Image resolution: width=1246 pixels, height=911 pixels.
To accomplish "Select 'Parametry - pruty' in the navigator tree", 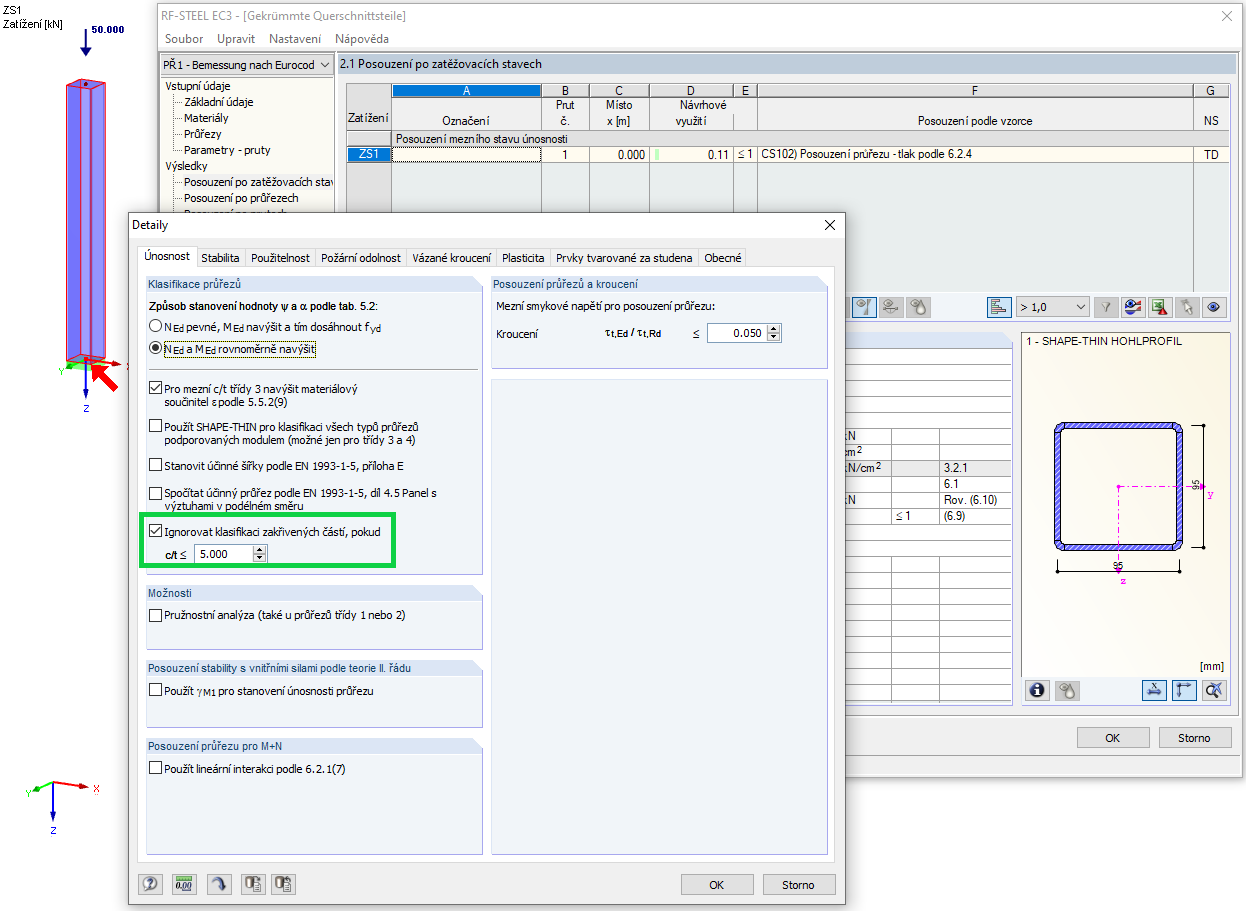I will (x=227, y=150).
